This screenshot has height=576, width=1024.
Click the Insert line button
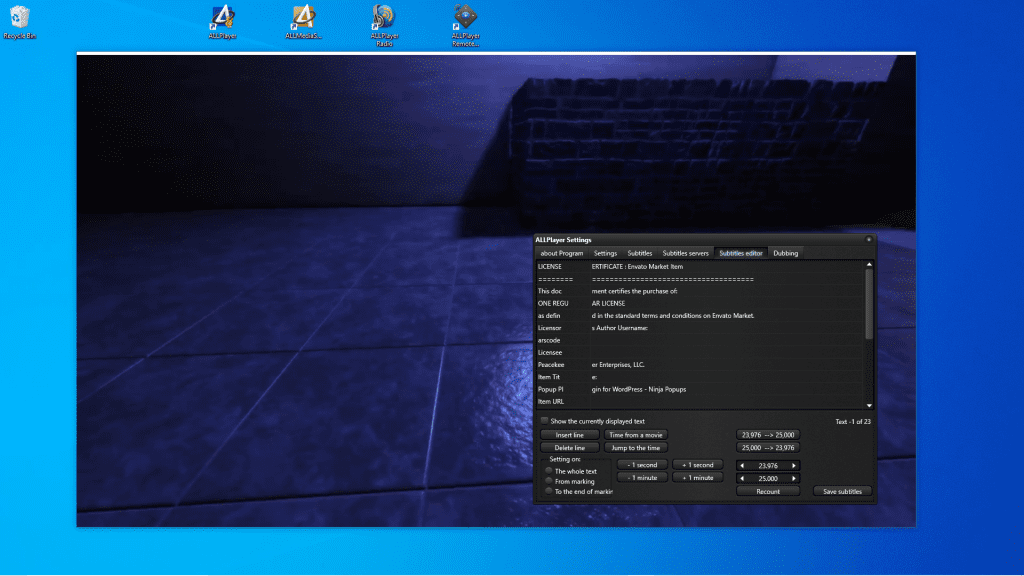point(569,435)
